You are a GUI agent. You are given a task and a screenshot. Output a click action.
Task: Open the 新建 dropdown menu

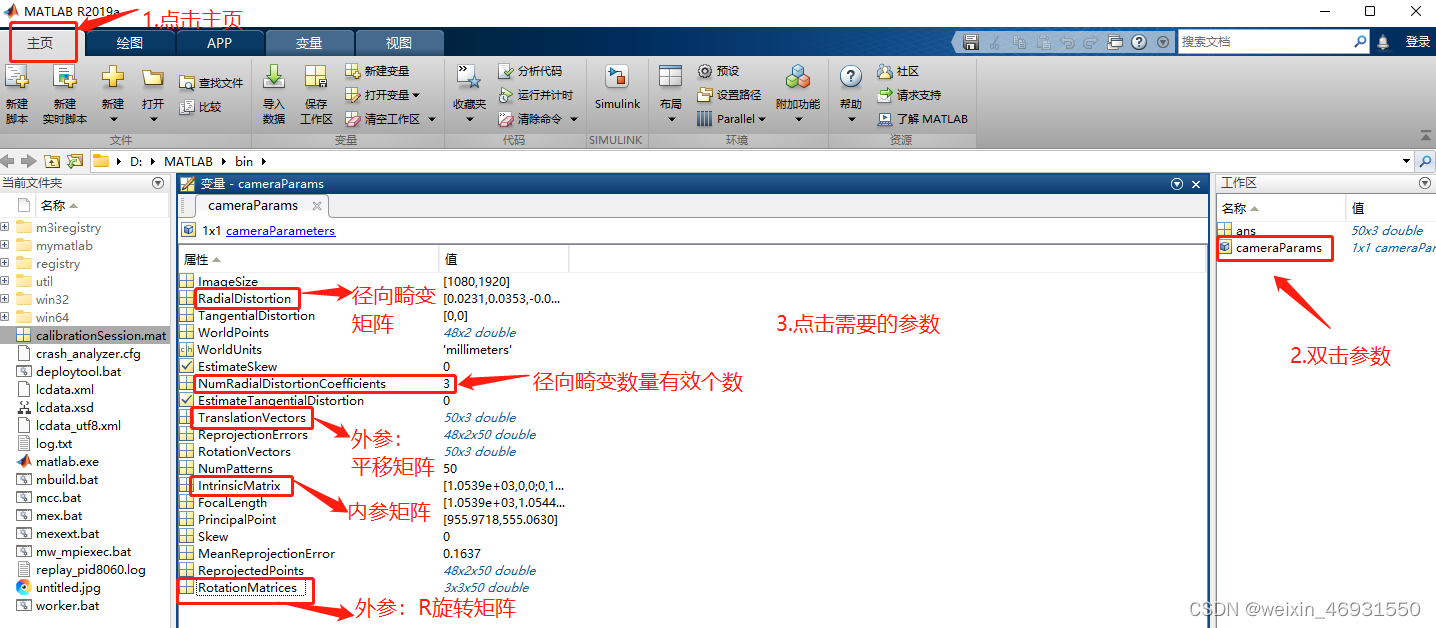113,119
